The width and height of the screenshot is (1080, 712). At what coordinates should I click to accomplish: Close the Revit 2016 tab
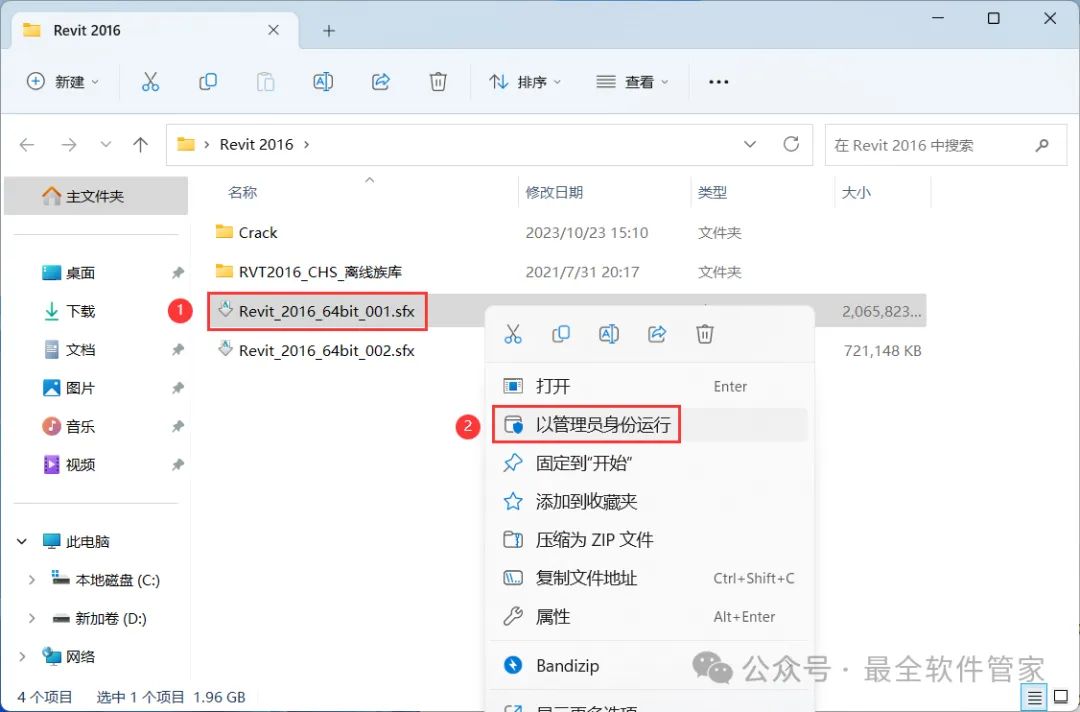pos(273,30)
